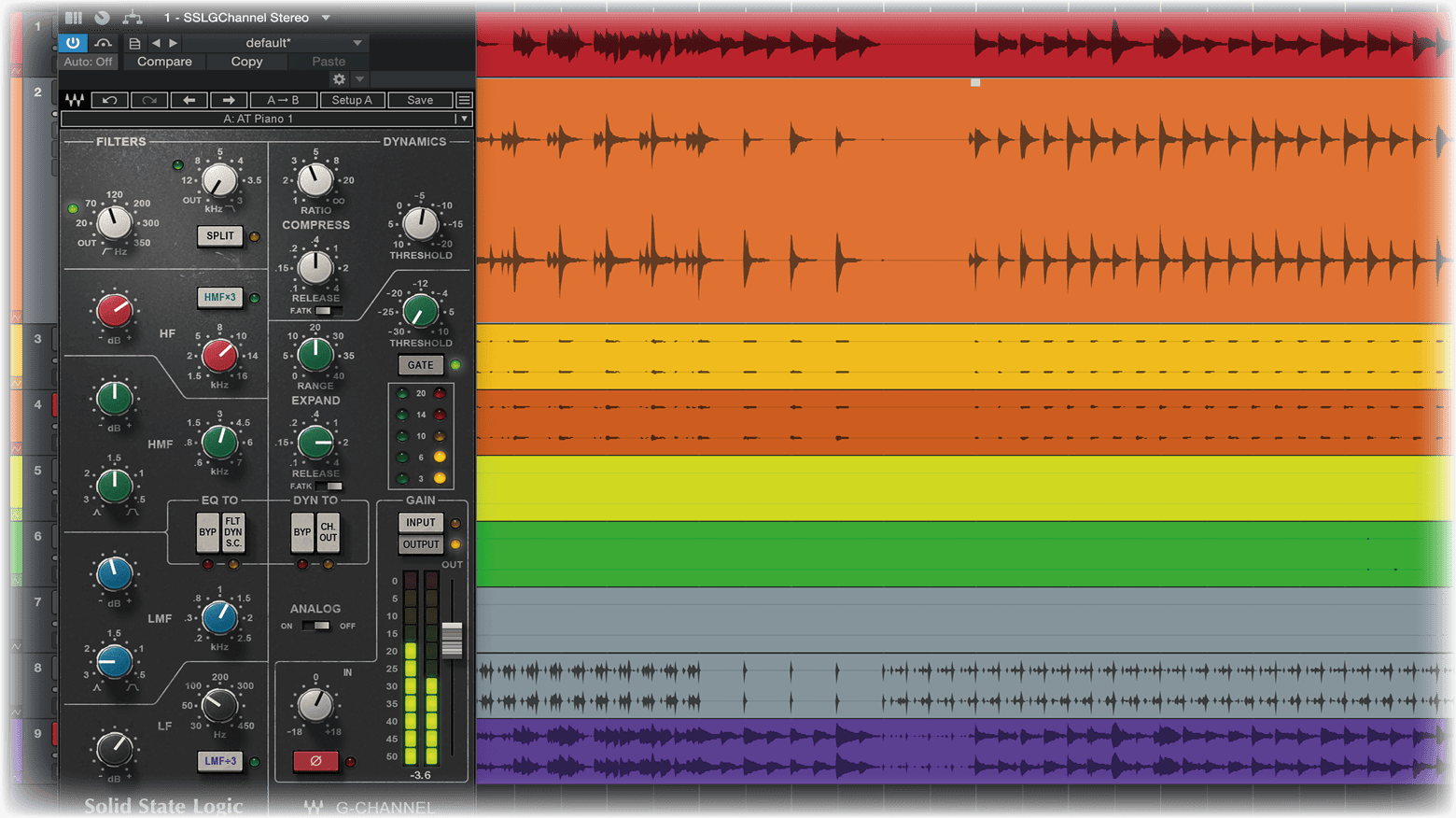1456x818 pixels.
Task: Go to next preset with right triangle
Action: point(173,43)
